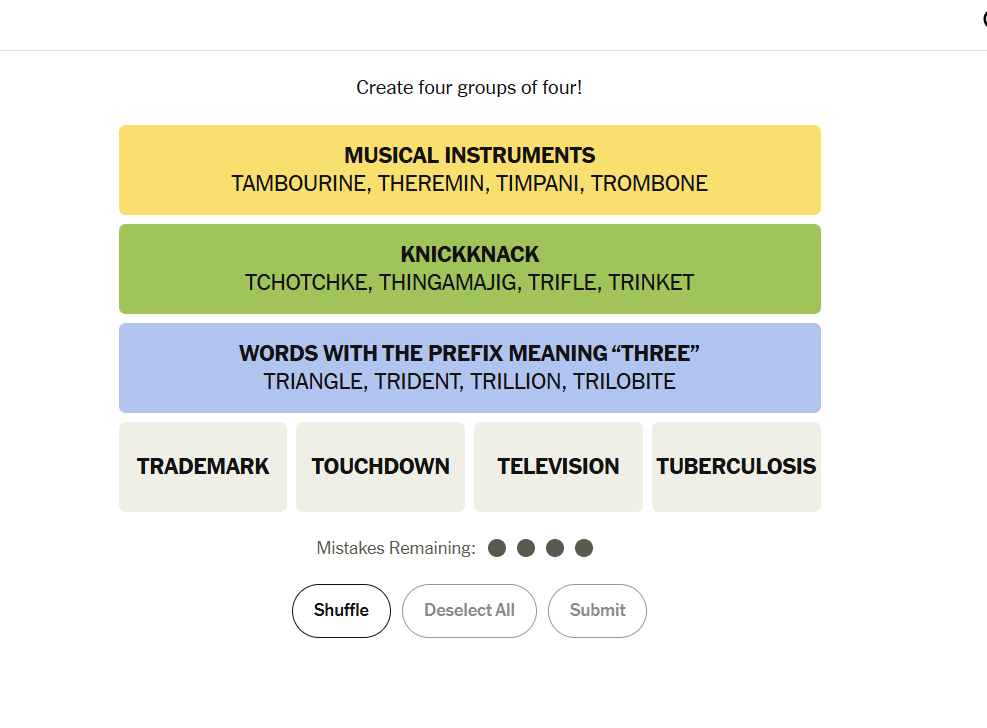Click the last mistakes remaining dot
Viewport: 987px width, 728px height.
click(x=584, y=548)
